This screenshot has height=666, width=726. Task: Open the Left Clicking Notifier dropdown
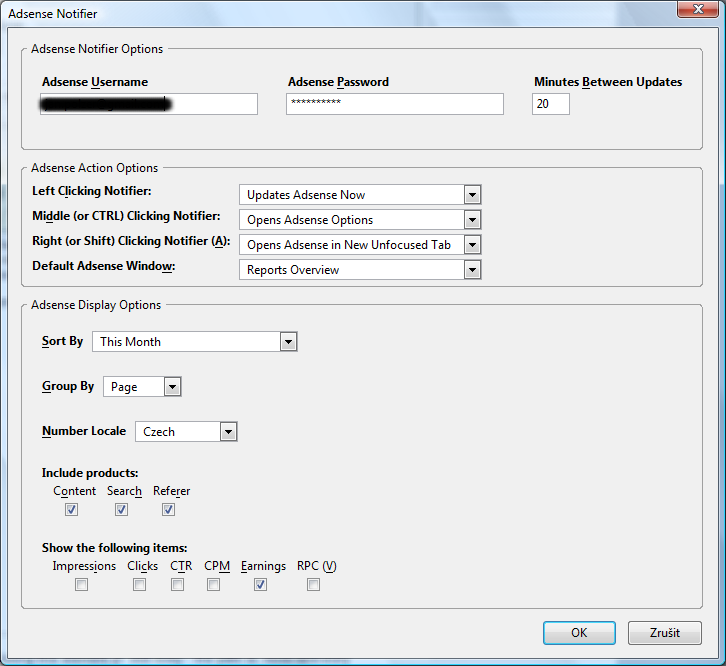click(360, 195)
